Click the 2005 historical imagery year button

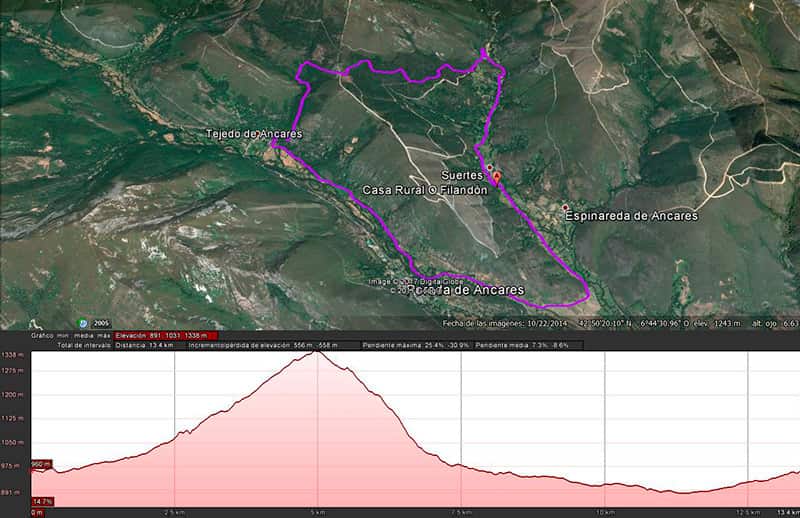pyautogui.click(x=101, y=324)
